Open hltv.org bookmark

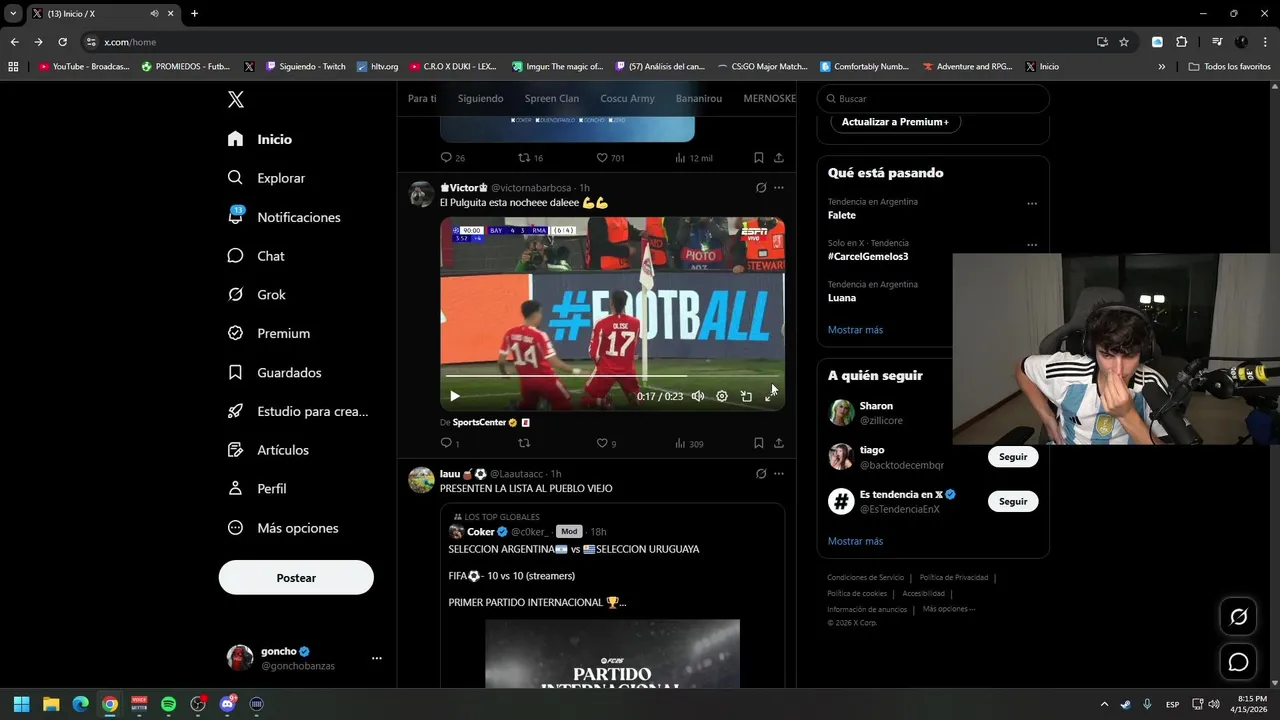(377, 67)
